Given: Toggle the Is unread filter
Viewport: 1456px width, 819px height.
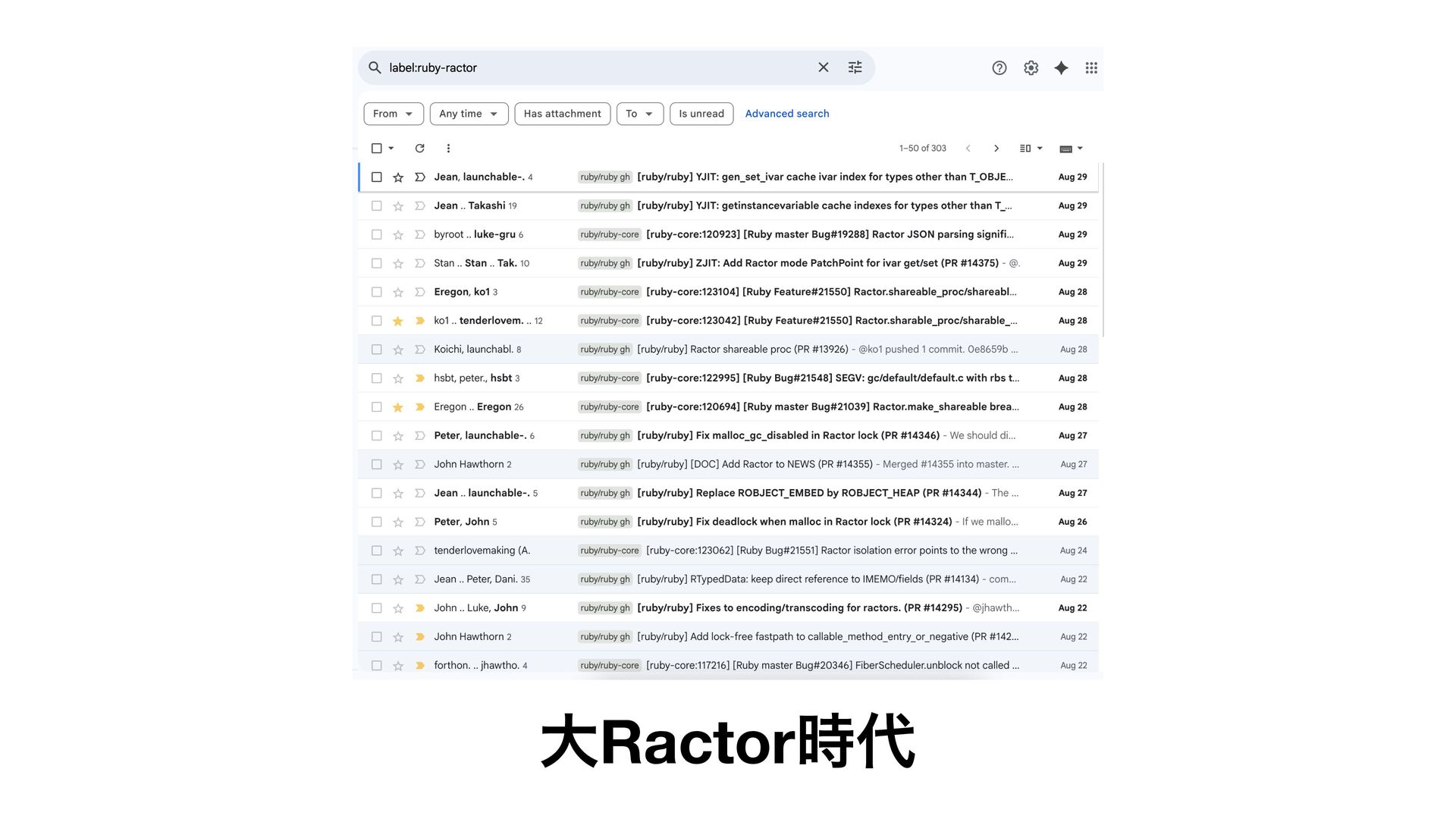Looking at the screenshot, I should (x=701, y=114).
